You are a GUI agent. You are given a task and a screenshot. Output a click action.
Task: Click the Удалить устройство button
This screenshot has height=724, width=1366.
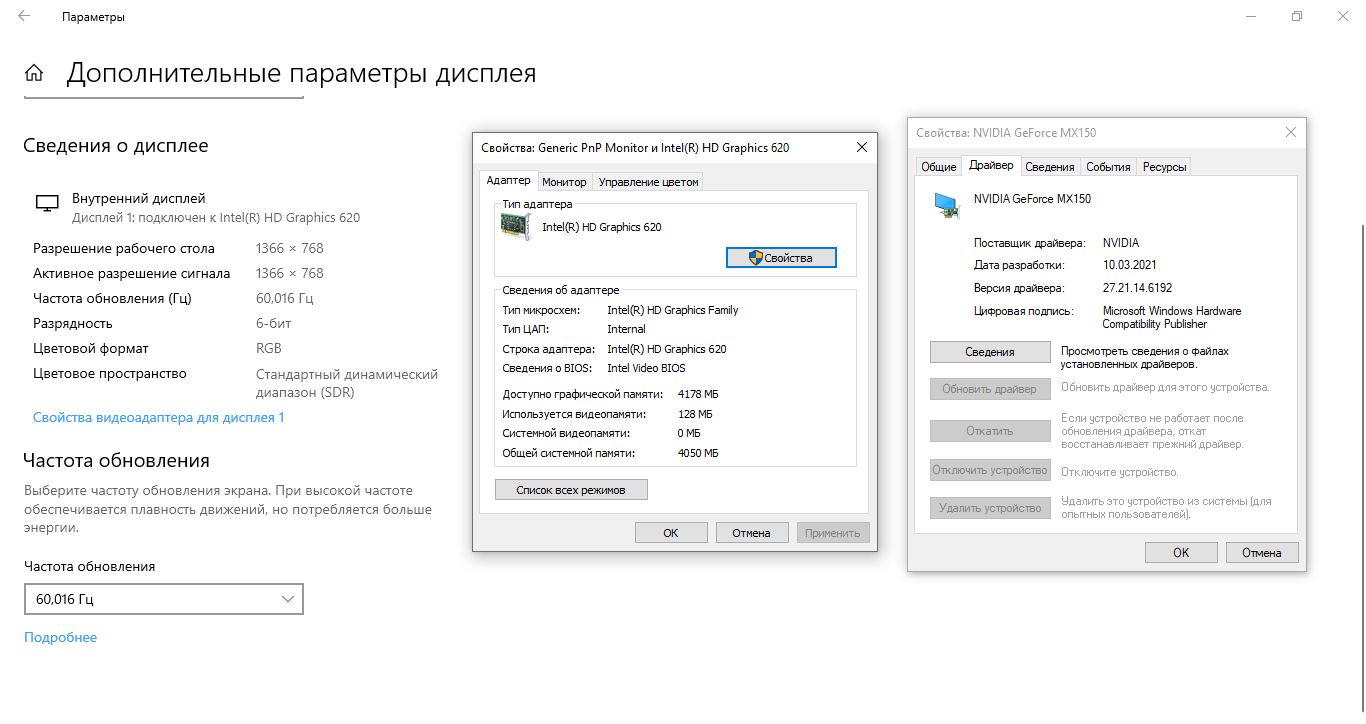[x=990, y=508]
